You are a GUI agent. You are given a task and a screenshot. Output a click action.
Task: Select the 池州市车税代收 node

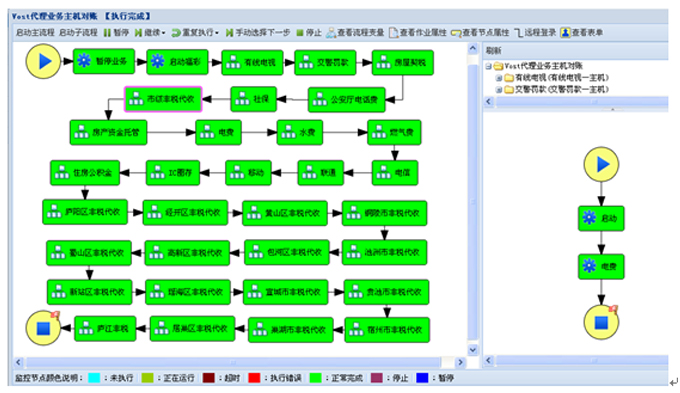(385, 252)
